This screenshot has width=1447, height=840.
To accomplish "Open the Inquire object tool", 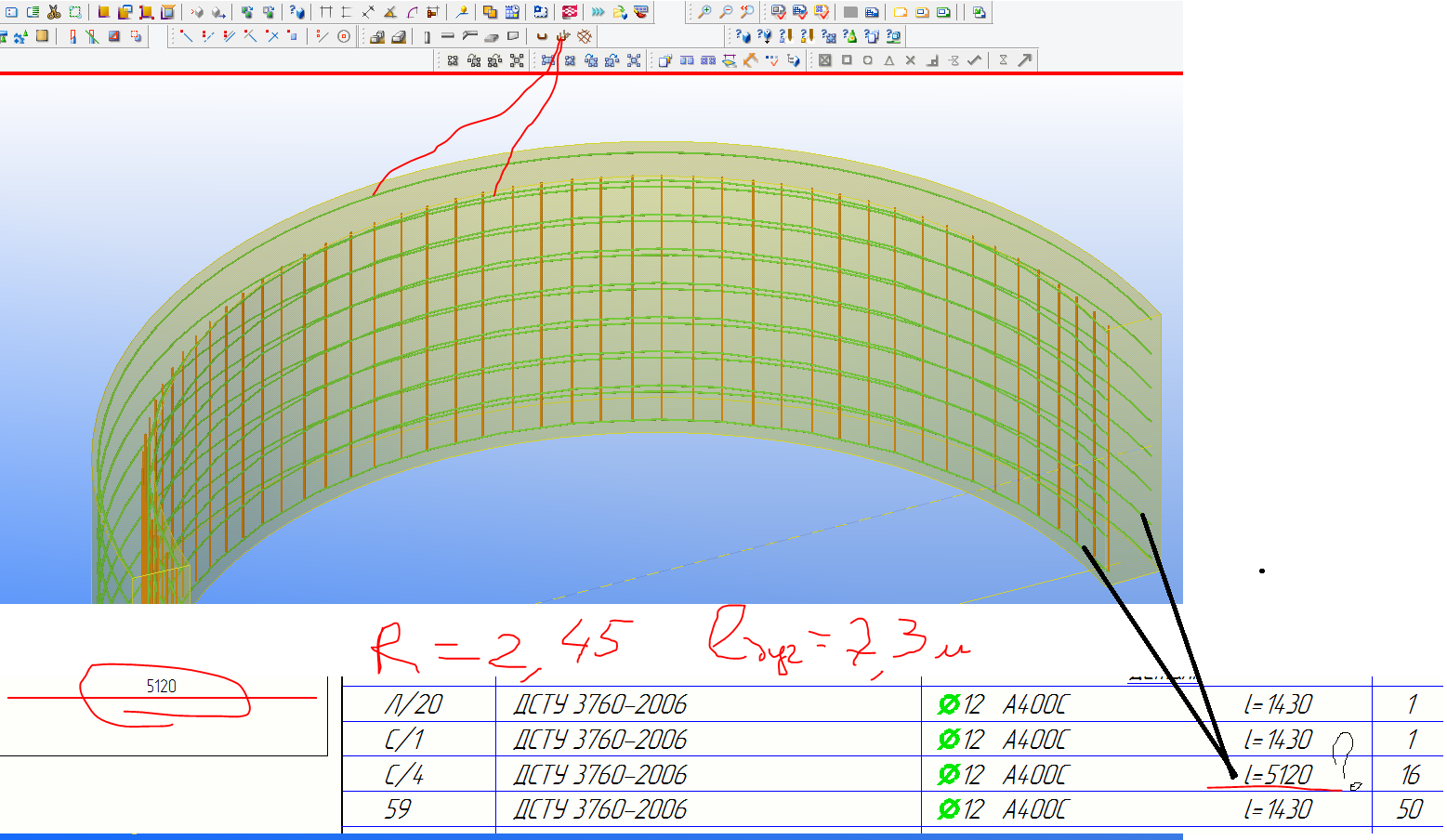I will point(296,12).
